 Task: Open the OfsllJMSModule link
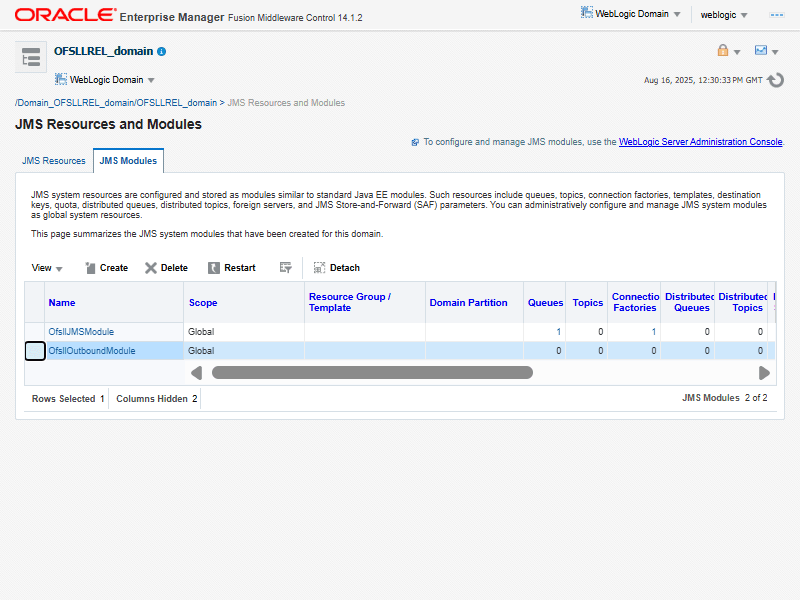tap(81, 332)
